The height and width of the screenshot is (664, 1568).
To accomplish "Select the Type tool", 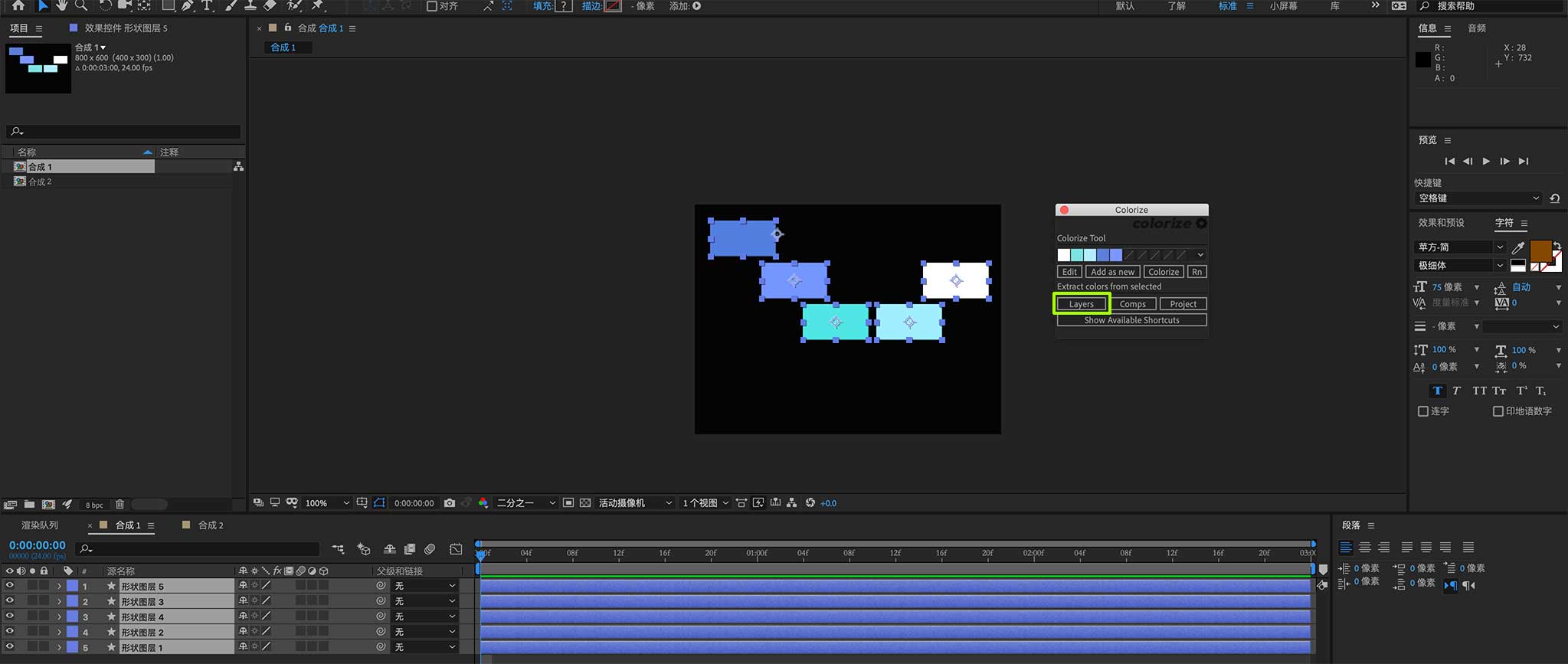I will pos(207,5).
